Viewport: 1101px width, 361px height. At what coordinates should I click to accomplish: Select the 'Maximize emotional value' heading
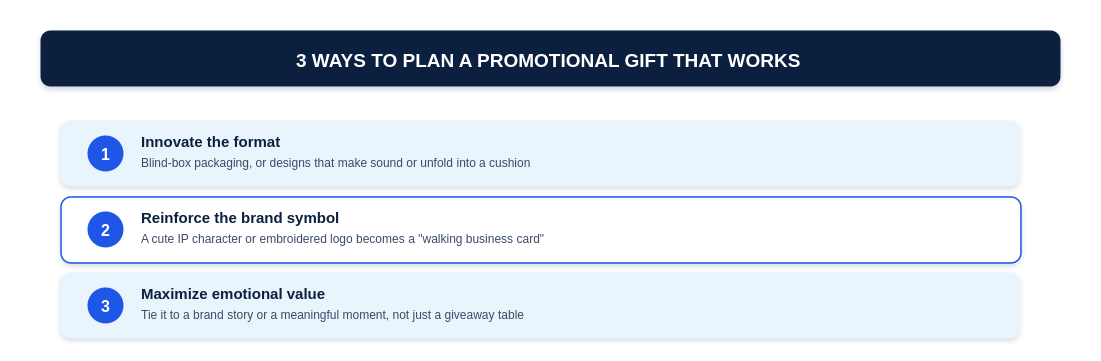point(233,294)
